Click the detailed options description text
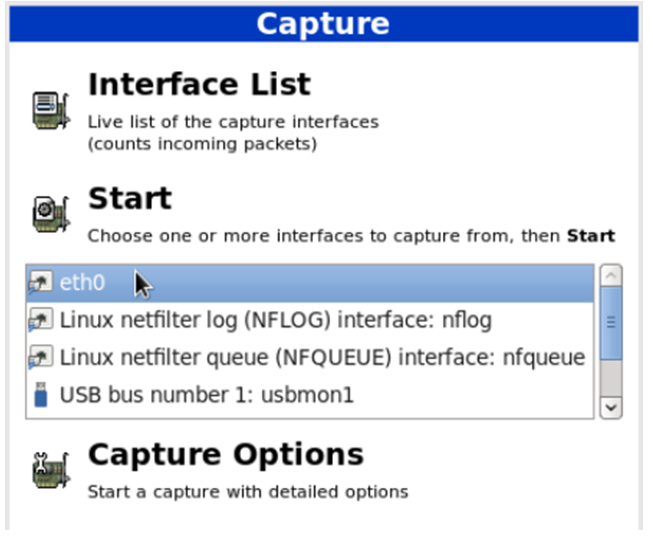Screen dimensions: 653x541 pyautogui.click(x=247, y=492)
